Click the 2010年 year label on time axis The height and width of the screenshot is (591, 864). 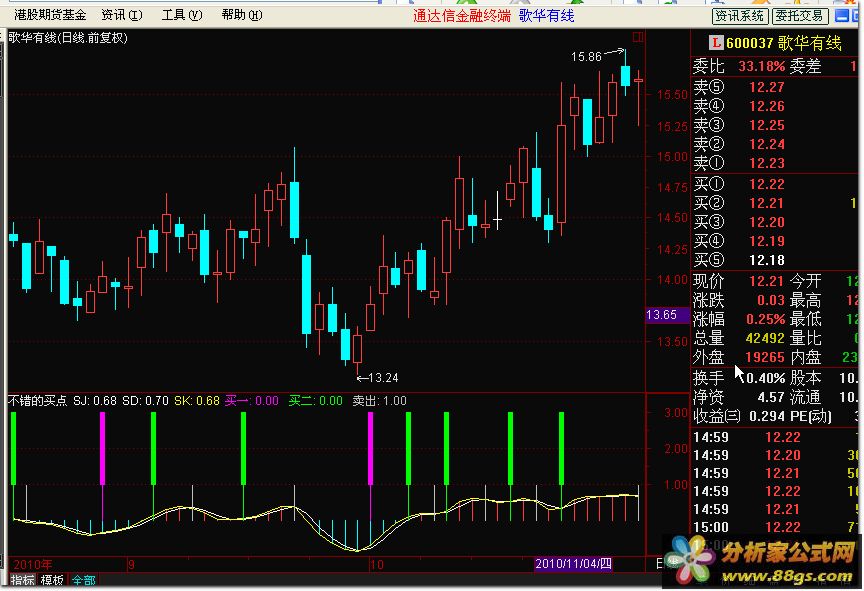click(33, 565)
